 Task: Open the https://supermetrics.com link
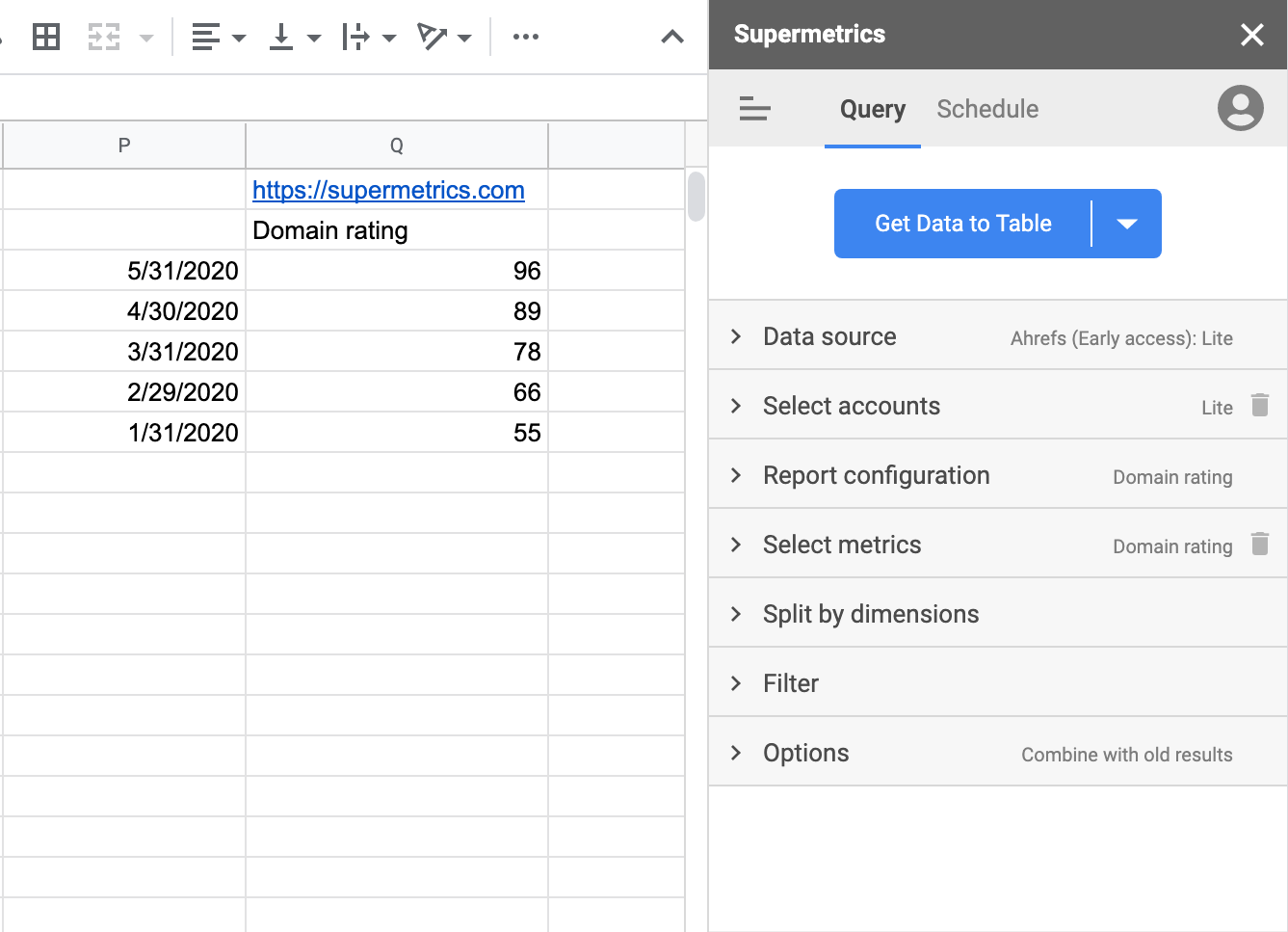pyautogui.click(x=388, y=190)
